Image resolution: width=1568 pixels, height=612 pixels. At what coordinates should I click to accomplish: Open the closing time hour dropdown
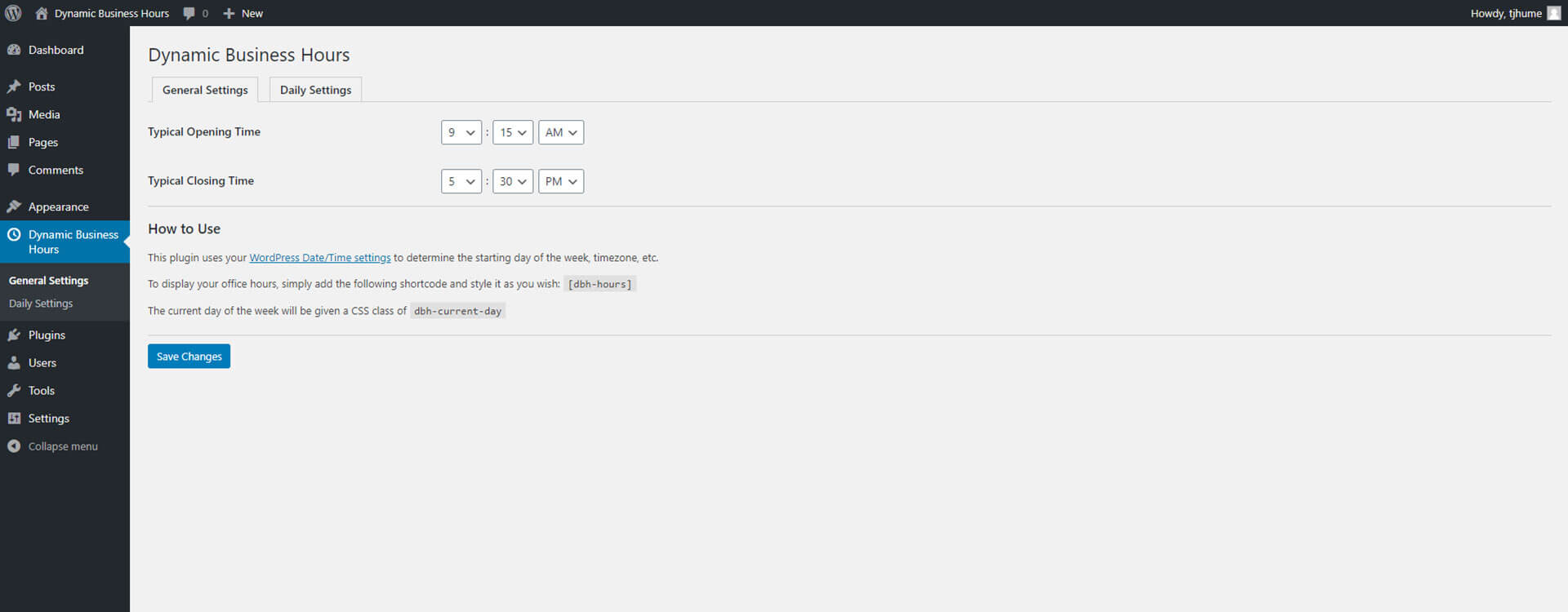coord(461,181)
